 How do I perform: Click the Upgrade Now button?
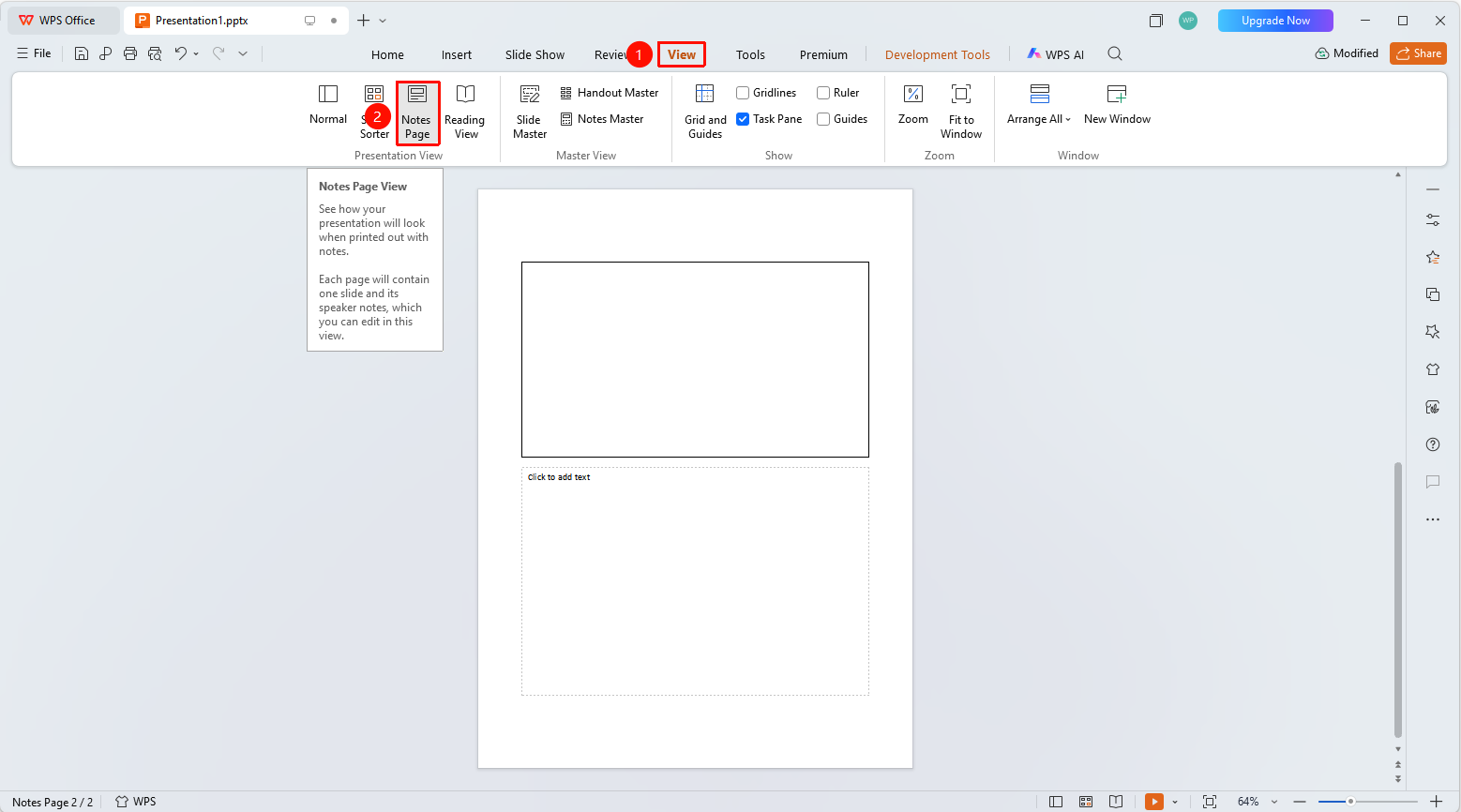tap(1275, 21)
